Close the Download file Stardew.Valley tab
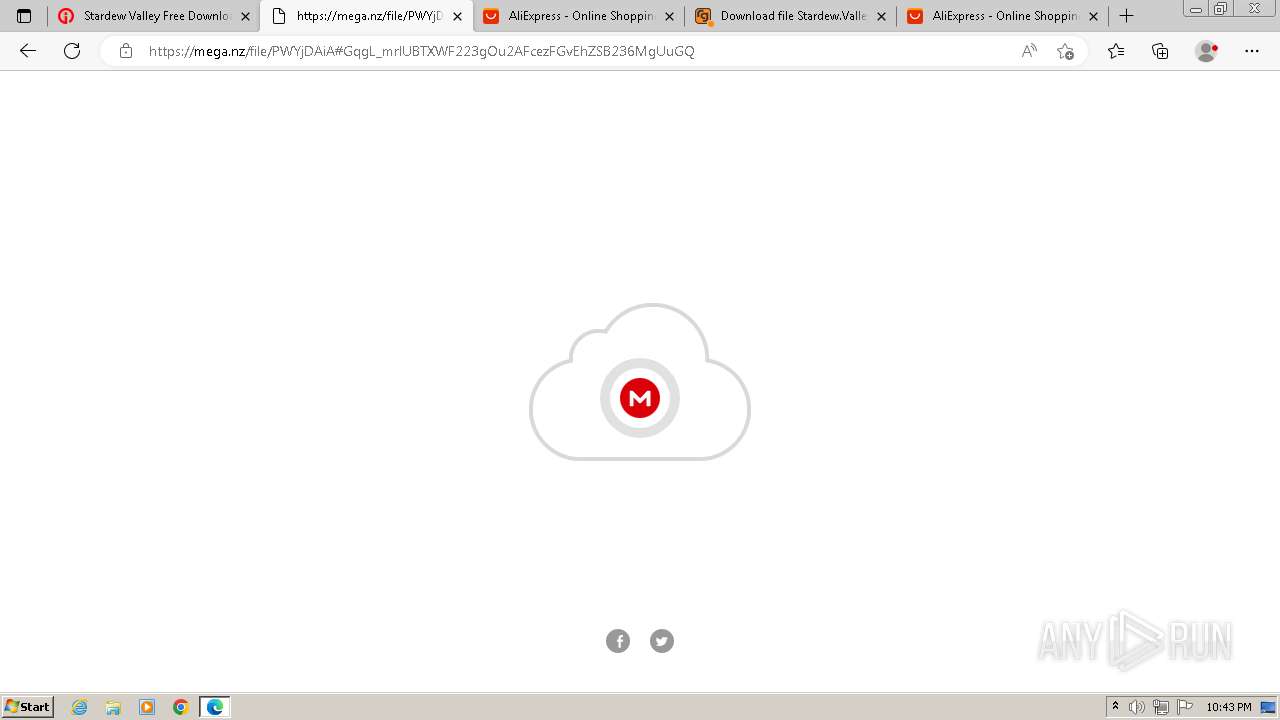The width and height of the screenshot is (1280, 720). point(881,16)
